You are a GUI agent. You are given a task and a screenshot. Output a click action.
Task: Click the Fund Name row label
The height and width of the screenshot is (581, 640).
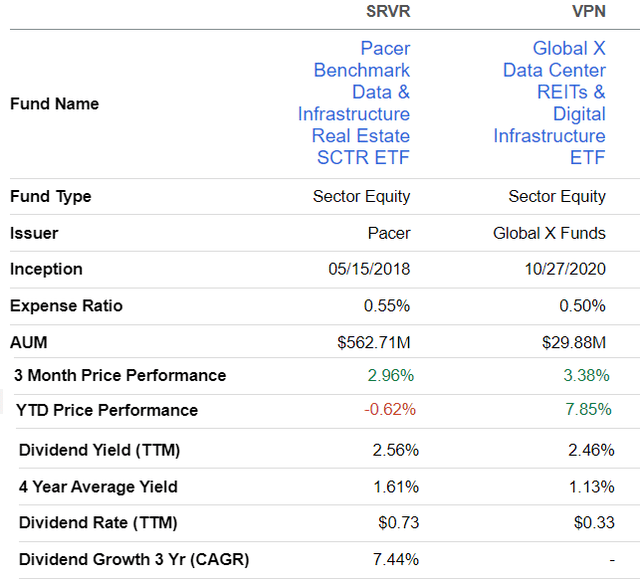click(54, 104)
